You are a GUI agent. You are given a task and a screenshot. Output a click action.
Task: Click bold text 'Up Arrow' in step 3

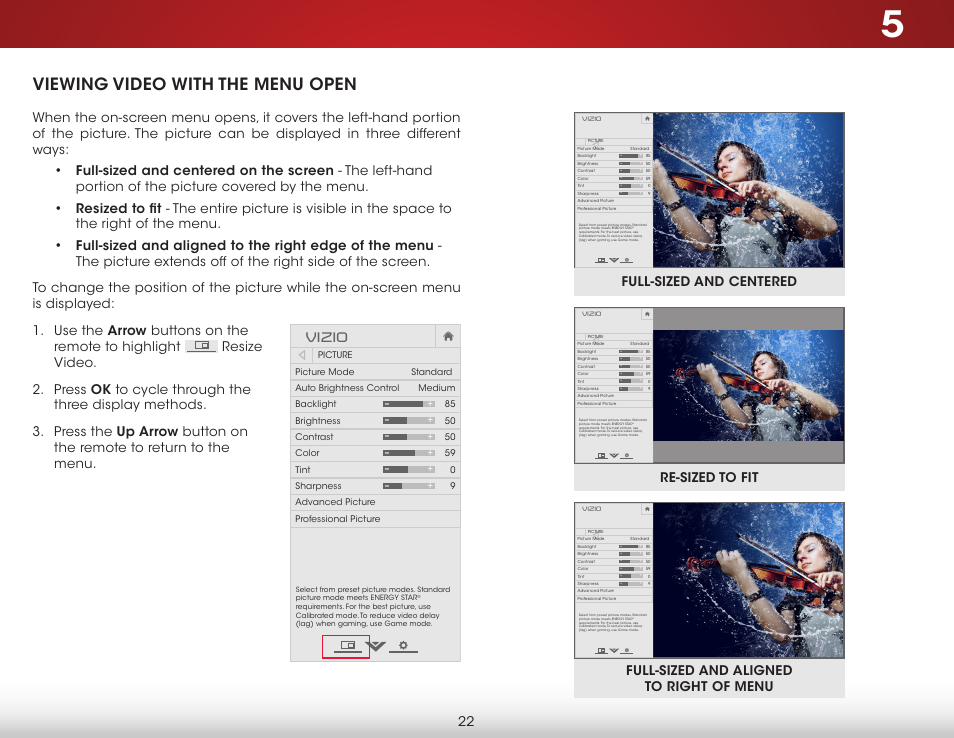point(147,431)
